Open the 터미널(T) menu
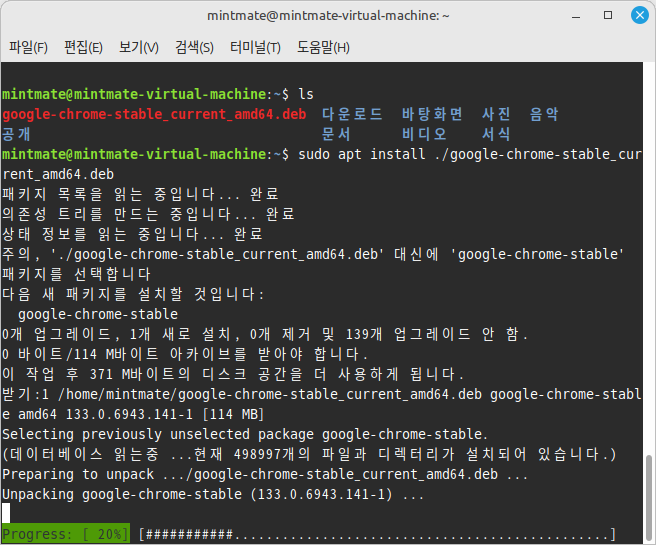This screenshot has width=656, height=545. [255, 47]
